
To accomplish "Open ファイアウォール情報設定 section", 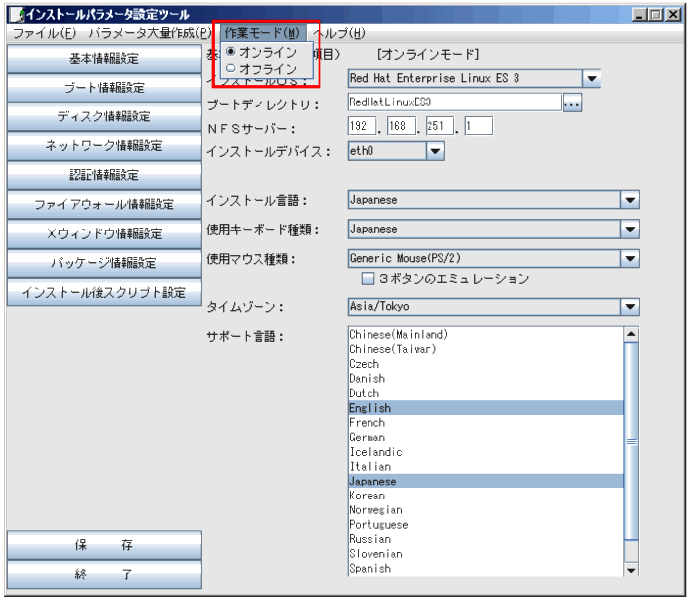I will click(x=104, y=204).
